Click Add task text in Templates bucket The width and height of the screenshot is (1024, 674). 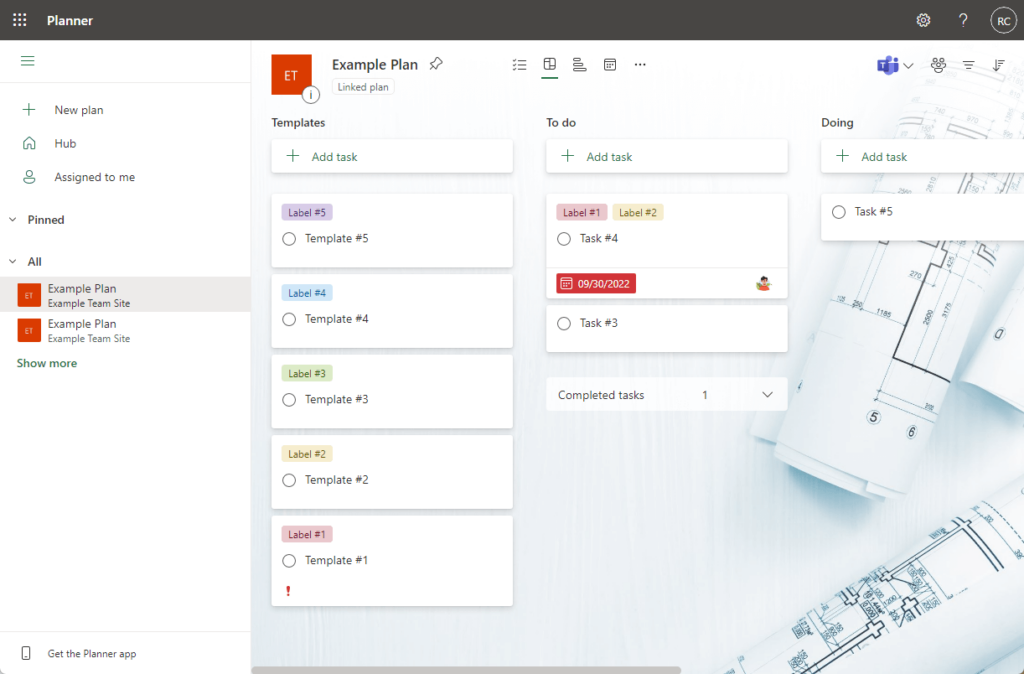click(x=334, y=157)
